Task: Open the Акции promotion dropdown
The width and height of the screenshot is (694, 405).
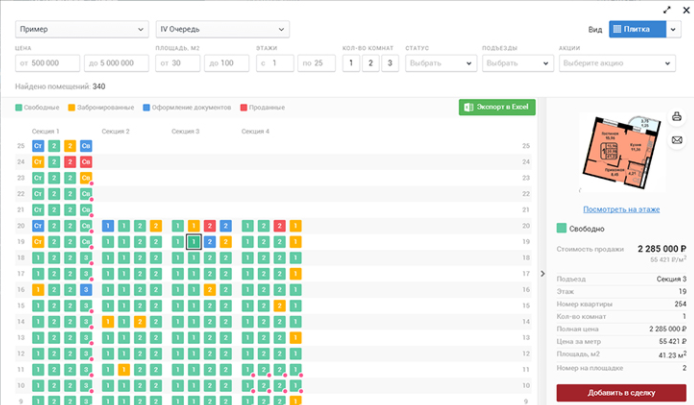Action: [x=617, y=63]
